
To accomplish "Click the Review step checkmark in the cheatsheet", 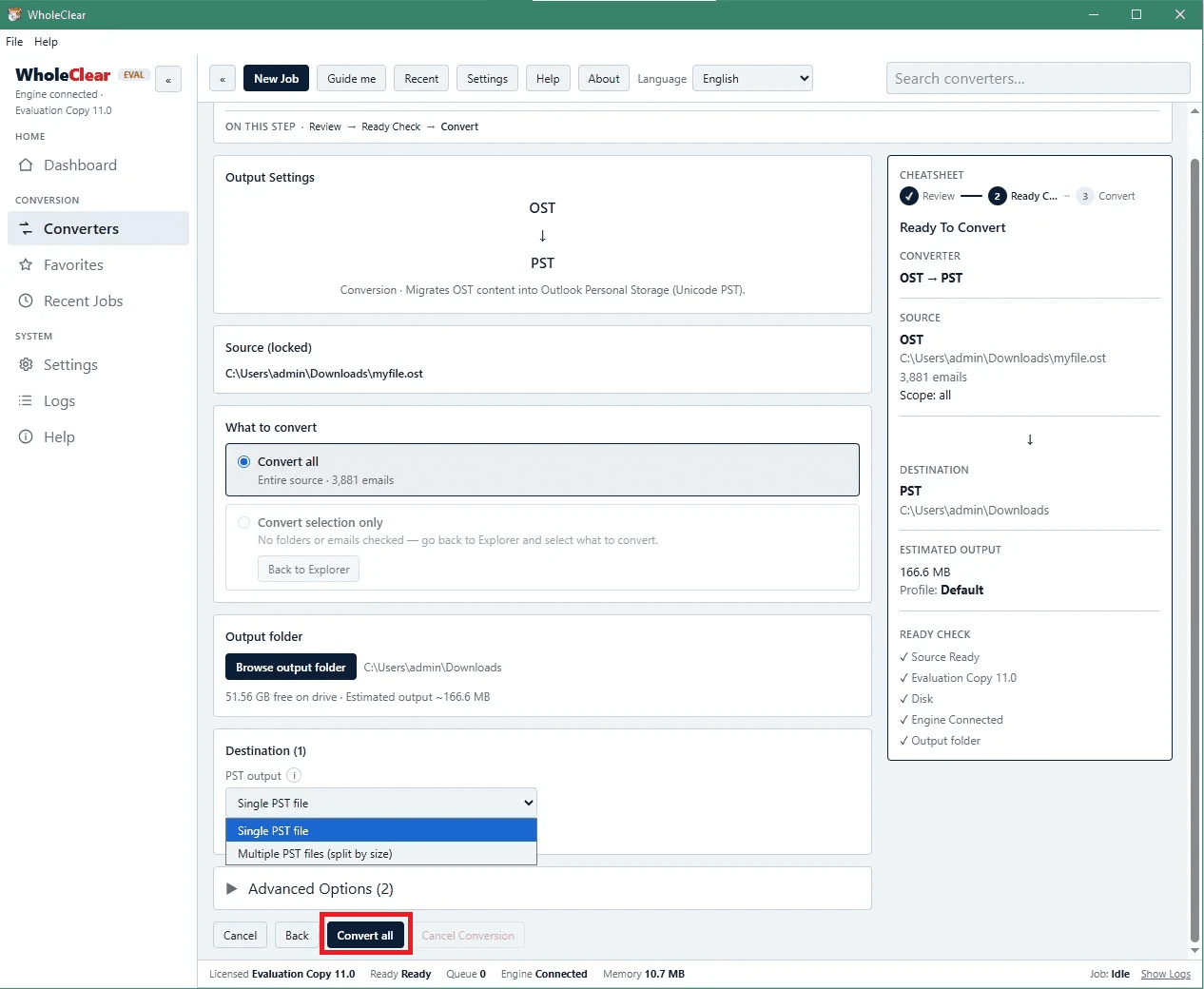I will point(908,196).
